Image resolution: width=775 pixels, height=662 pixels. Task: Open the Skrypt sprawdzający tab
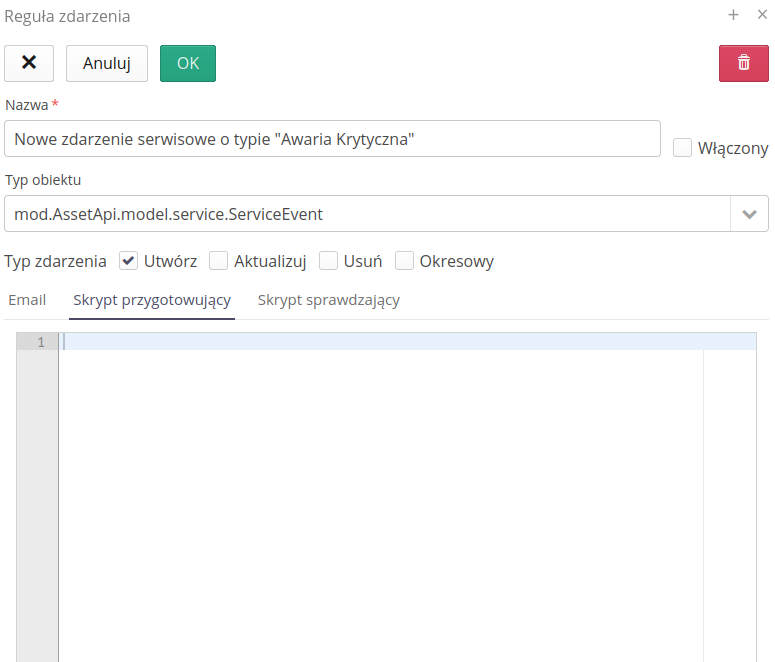pyautogui.click(x=329, y=300)
